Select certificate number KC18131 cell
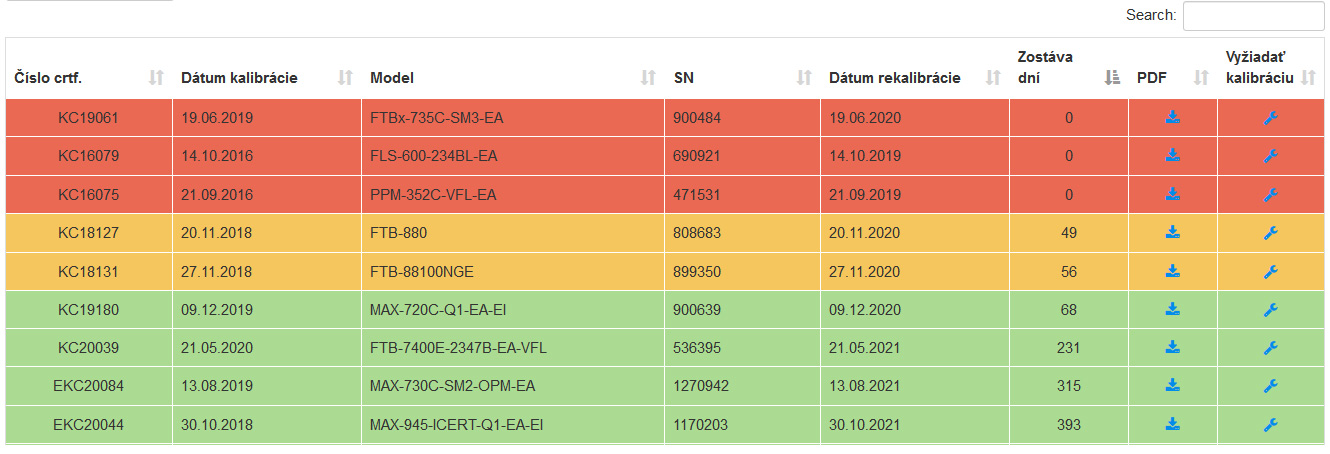 coord(89,271)
